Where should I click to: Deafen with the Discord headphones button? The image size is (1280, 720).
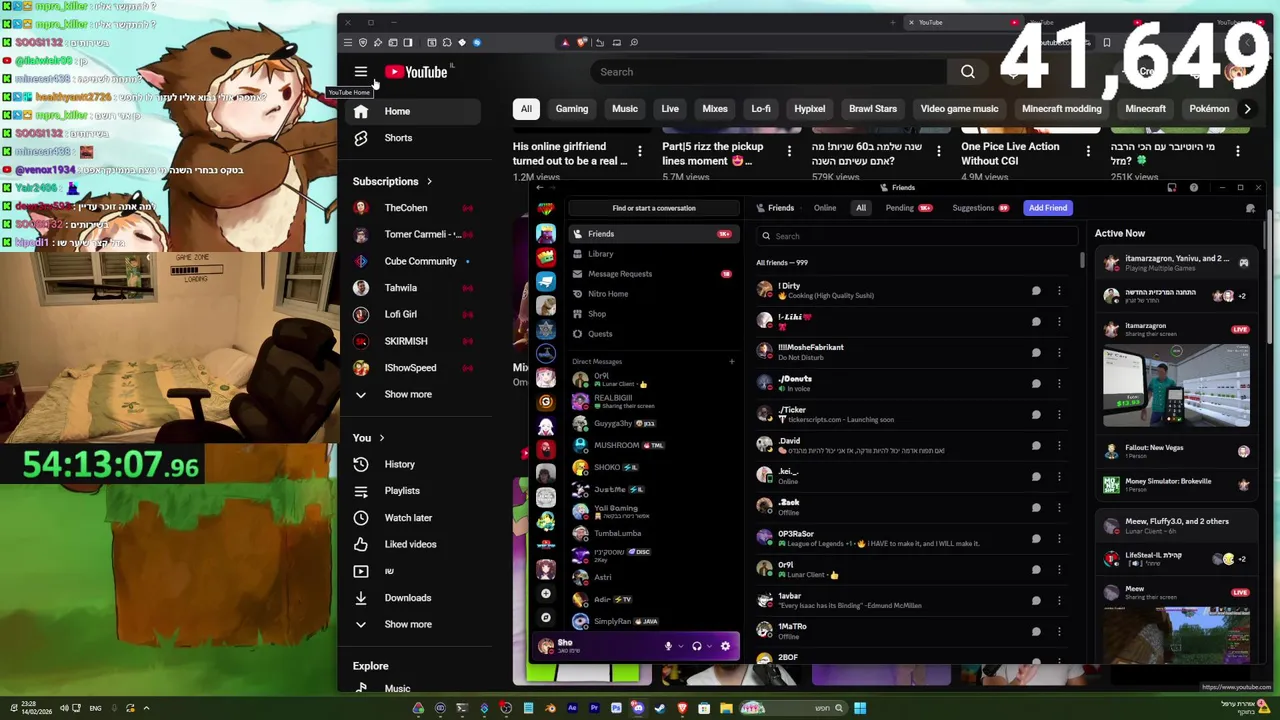point(696,646)
